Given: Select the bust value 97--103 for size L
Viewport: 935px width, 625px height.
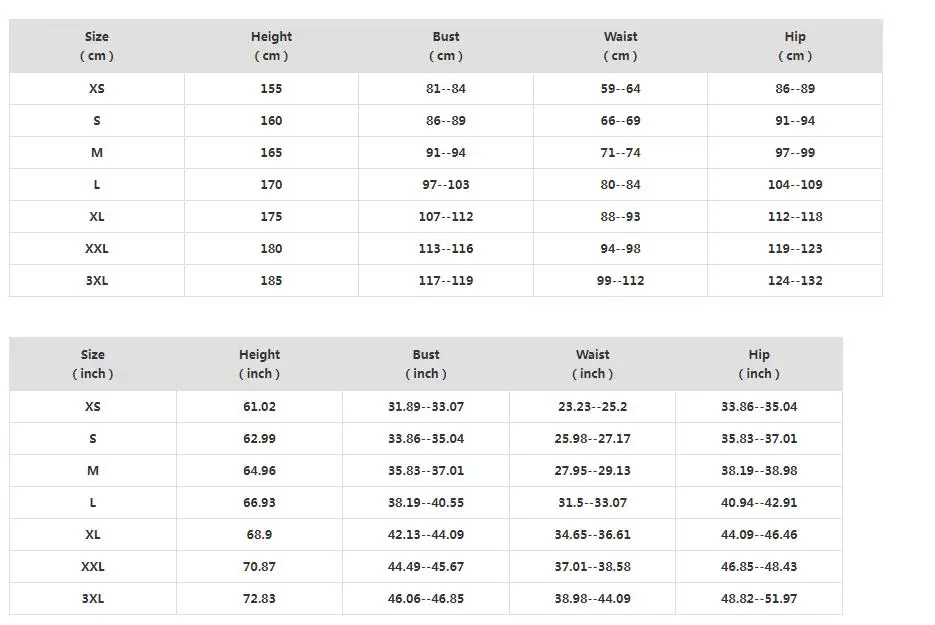Looking at the screenshot, I should [x=446, y=185].
